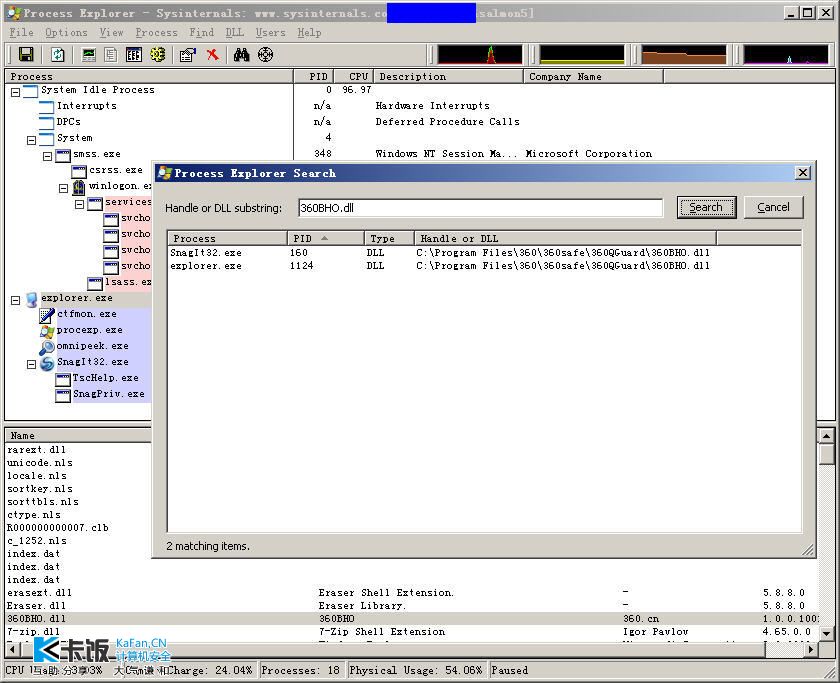Sort main list by Description column header
This screenshot has height=683, width=840.
(448, 77)
